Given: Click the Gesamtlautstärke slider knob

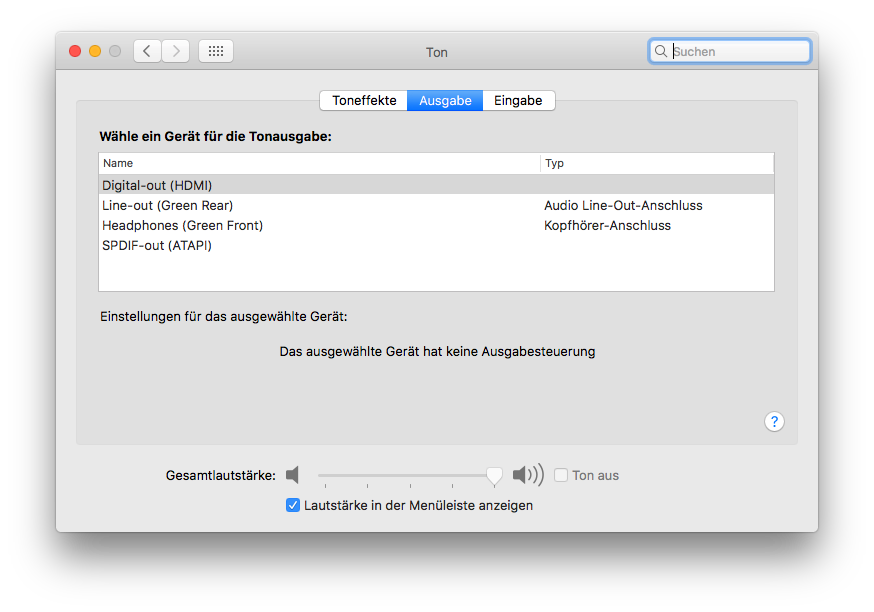Looking at the screenshot, I should [x=494, y=475].
